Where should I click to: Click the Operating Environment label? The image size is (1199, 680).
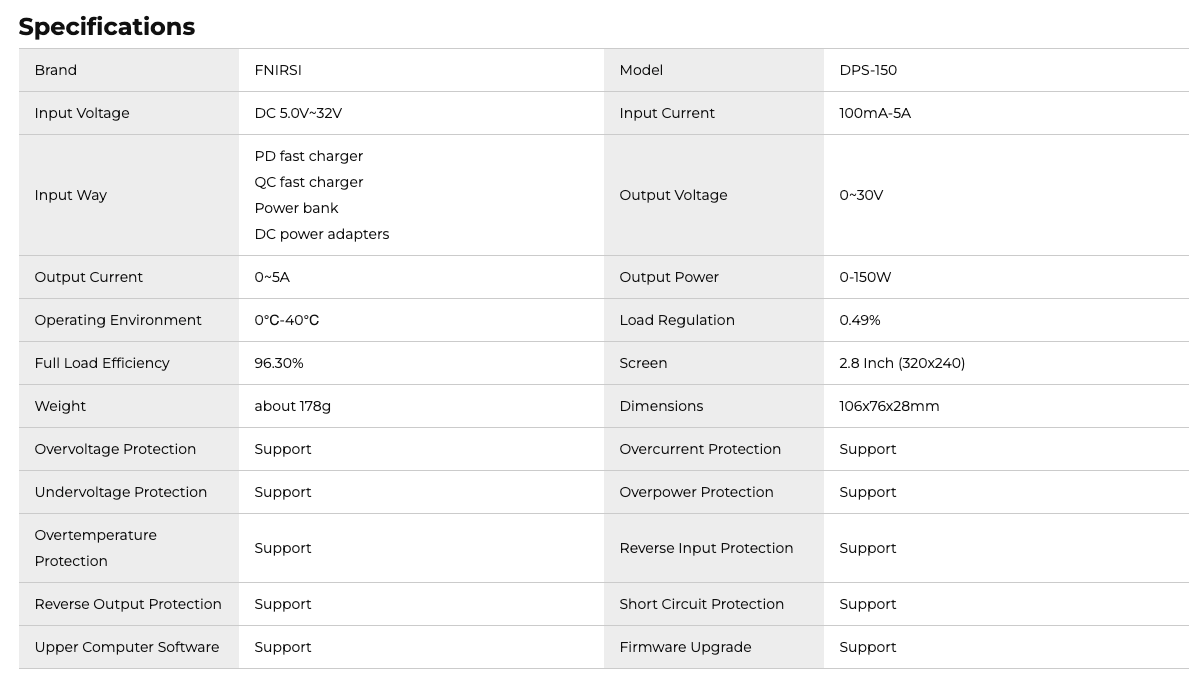point(118,320)
